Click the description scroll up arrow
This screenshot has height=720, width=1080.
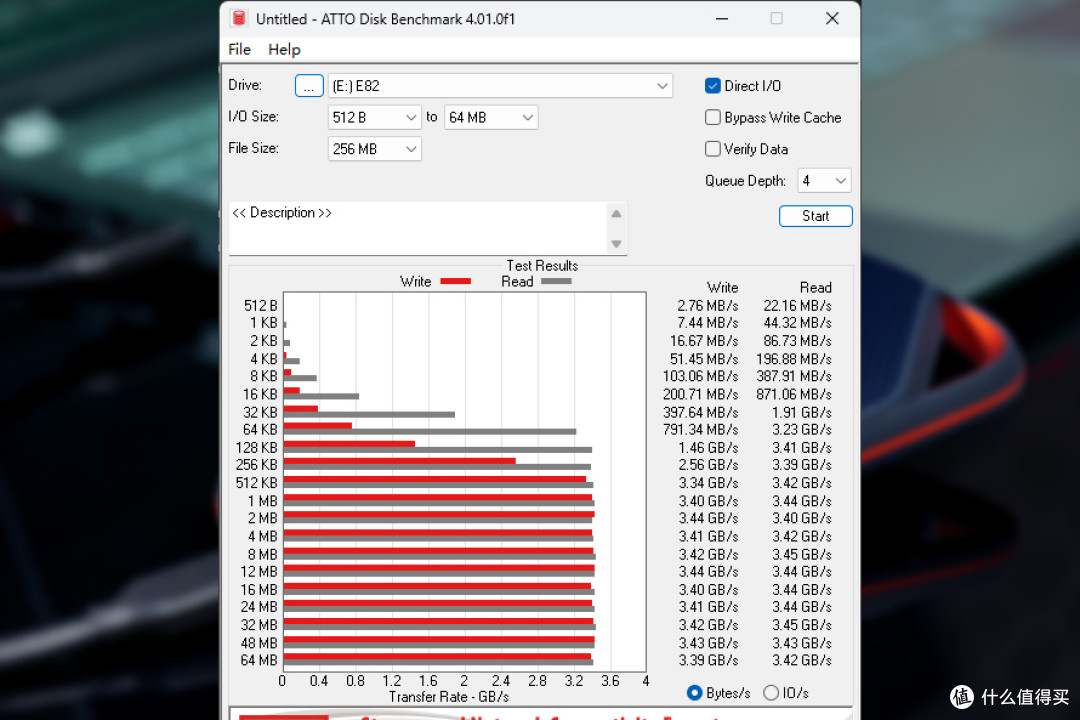(x=616, y=214)
